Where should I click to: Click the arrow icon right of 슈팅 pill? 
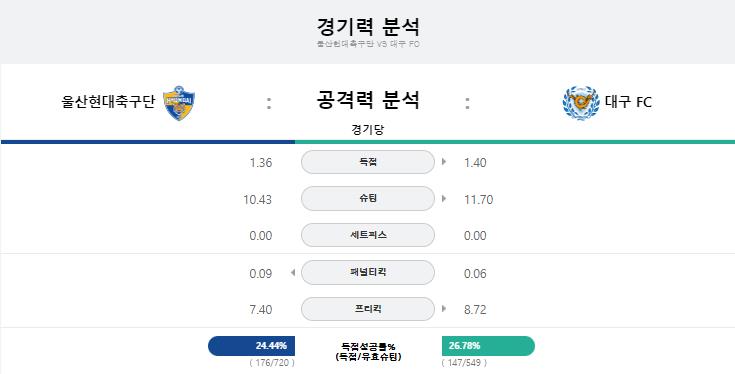(444, 199)
